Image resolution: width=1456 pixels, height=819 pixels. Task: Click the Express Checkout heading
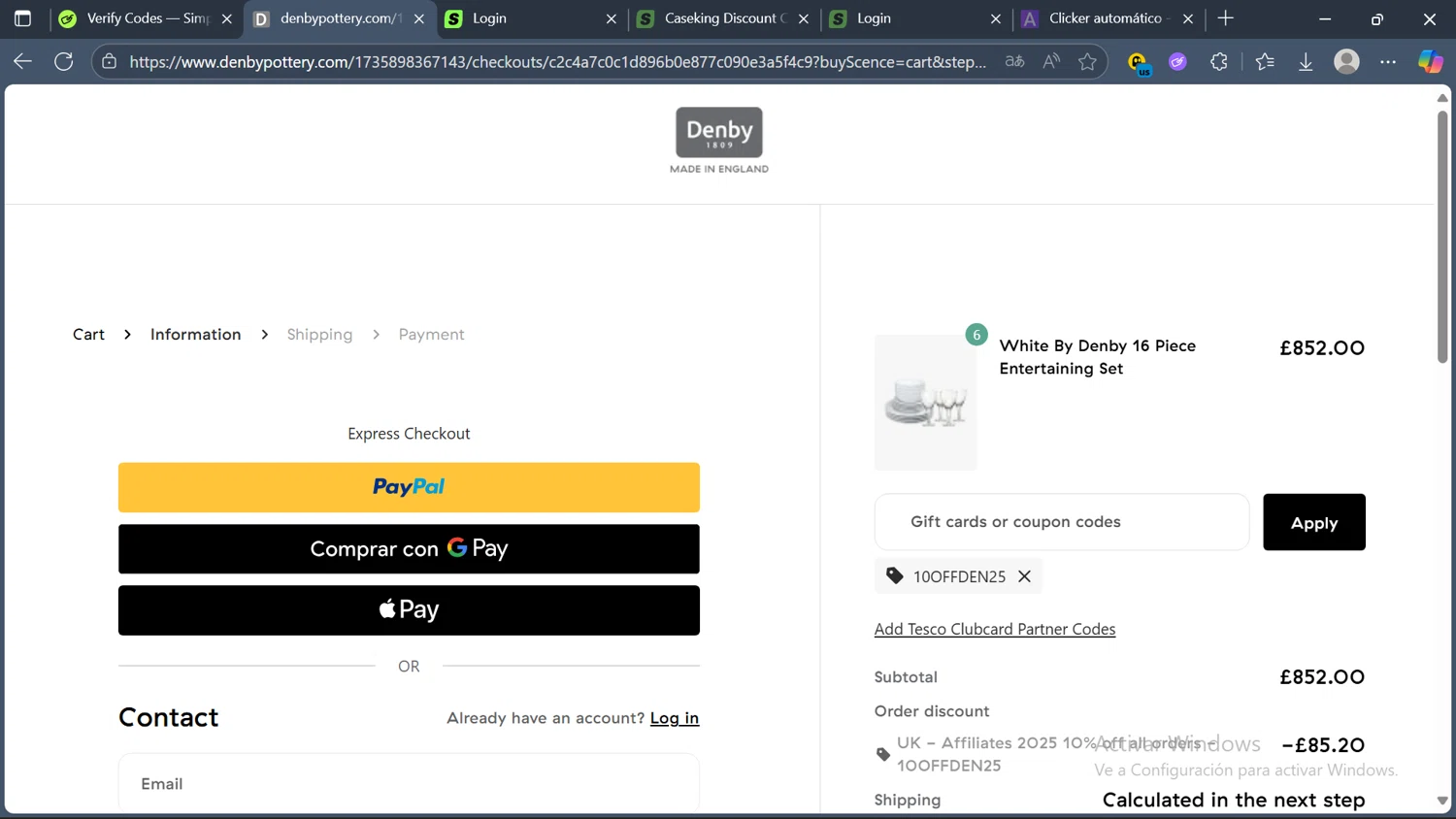point(409,434)
